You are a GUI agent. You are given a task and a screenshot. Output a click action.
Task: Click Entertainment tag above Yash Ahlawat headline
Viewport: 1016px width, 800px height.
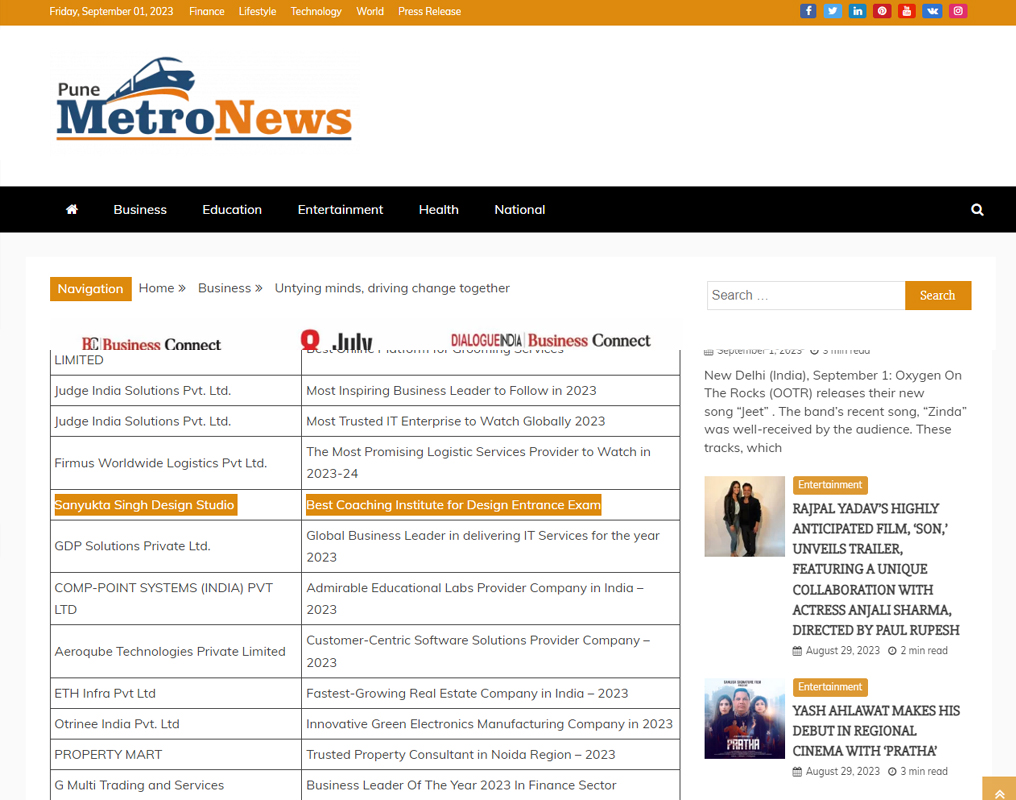point(830,687)
